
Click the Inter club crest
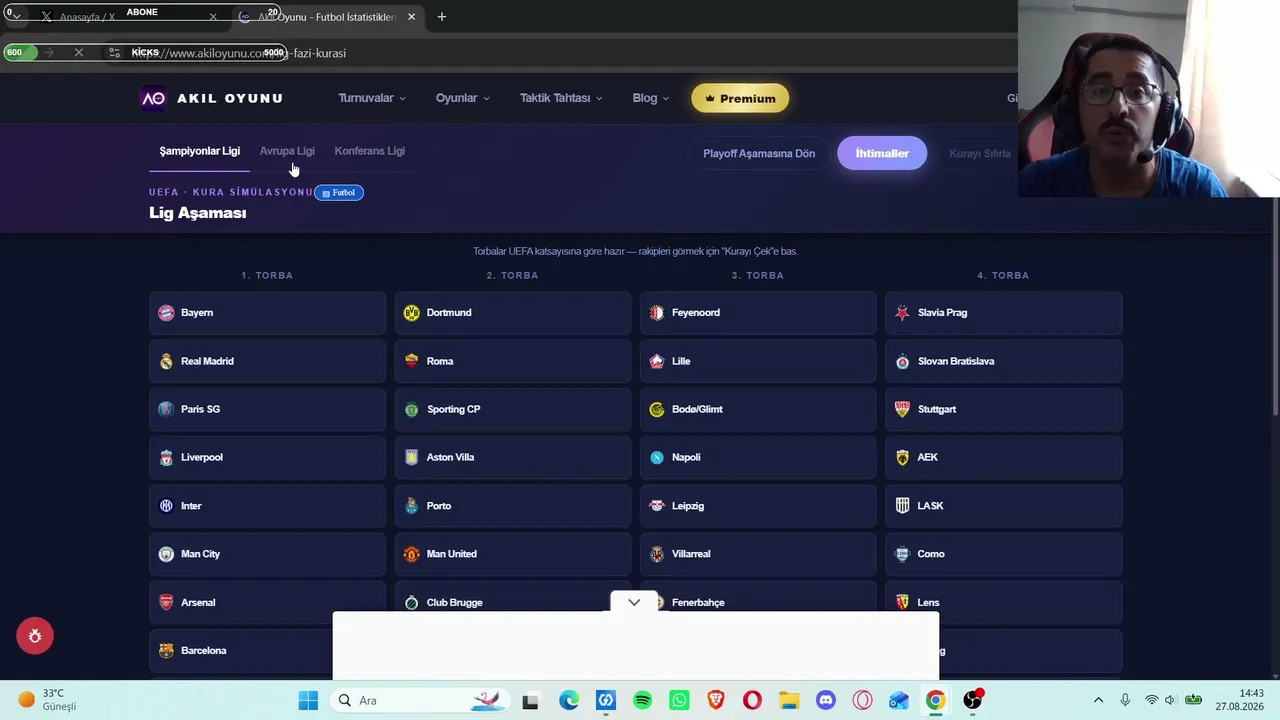166,506
